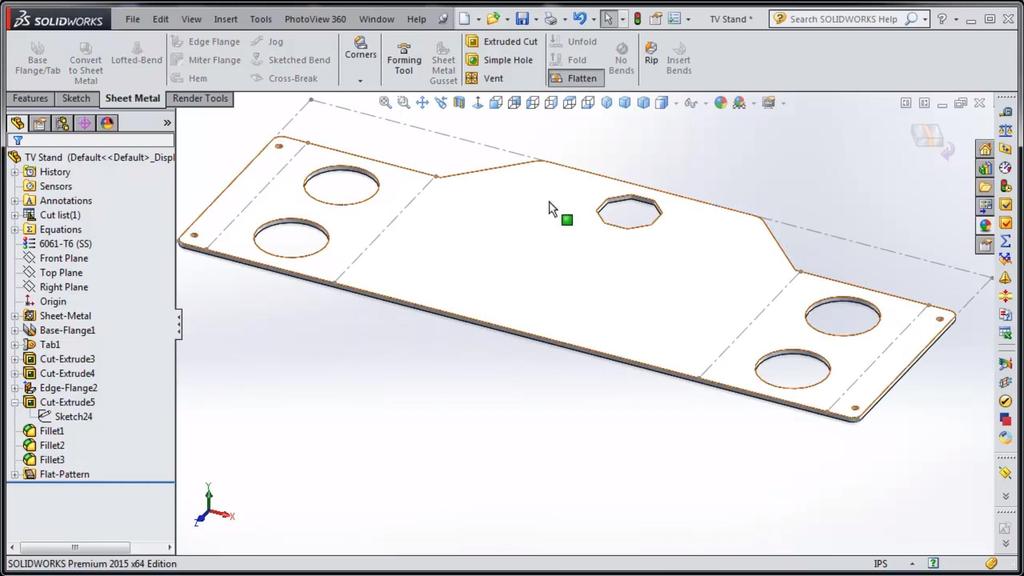The width and height of the screenshot is (1024, 576).
Task: Open the Tools menu
Action: click(x=261, y=19)
